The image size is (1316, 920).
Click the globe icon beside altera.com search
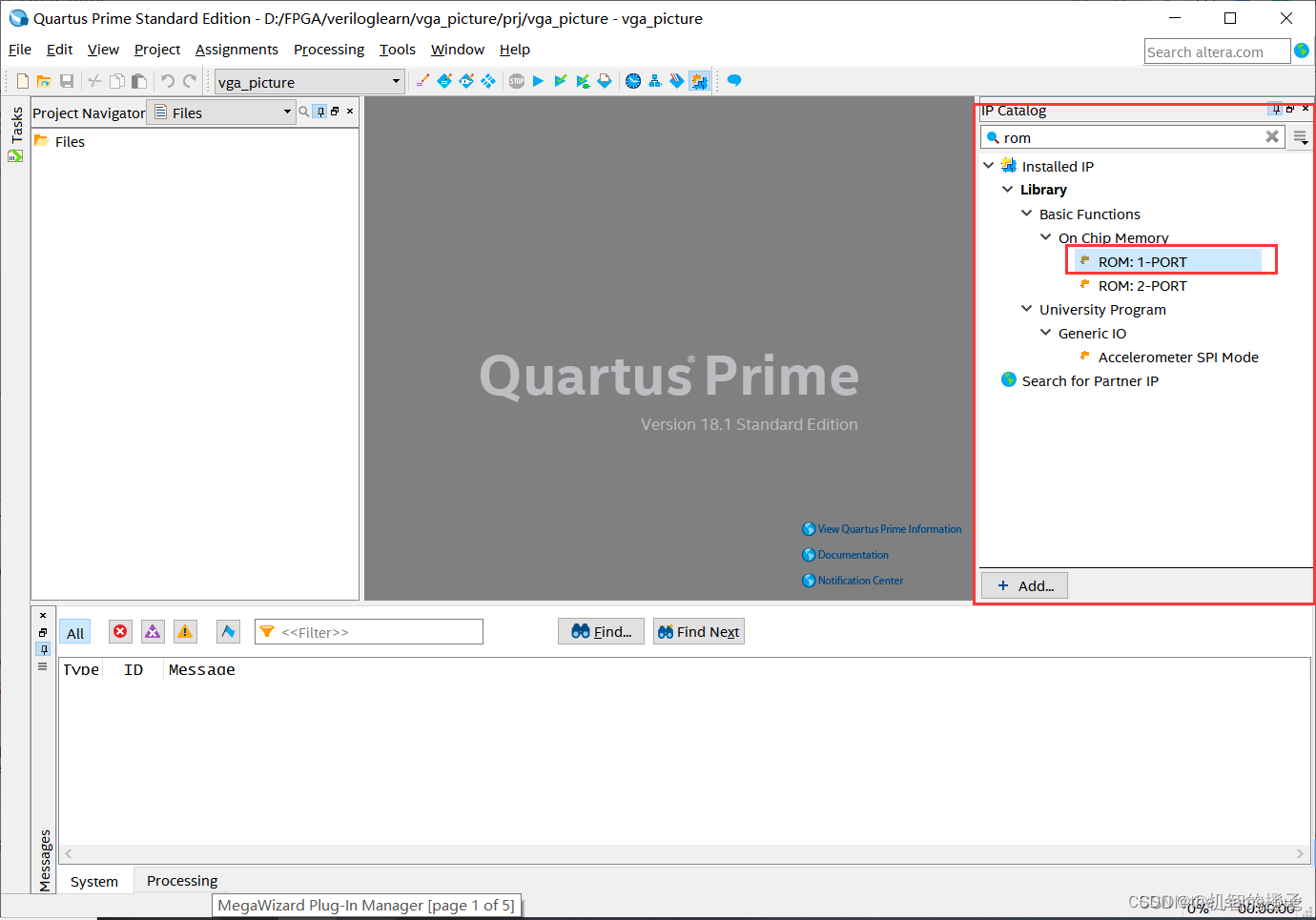tap(1302, 51)
